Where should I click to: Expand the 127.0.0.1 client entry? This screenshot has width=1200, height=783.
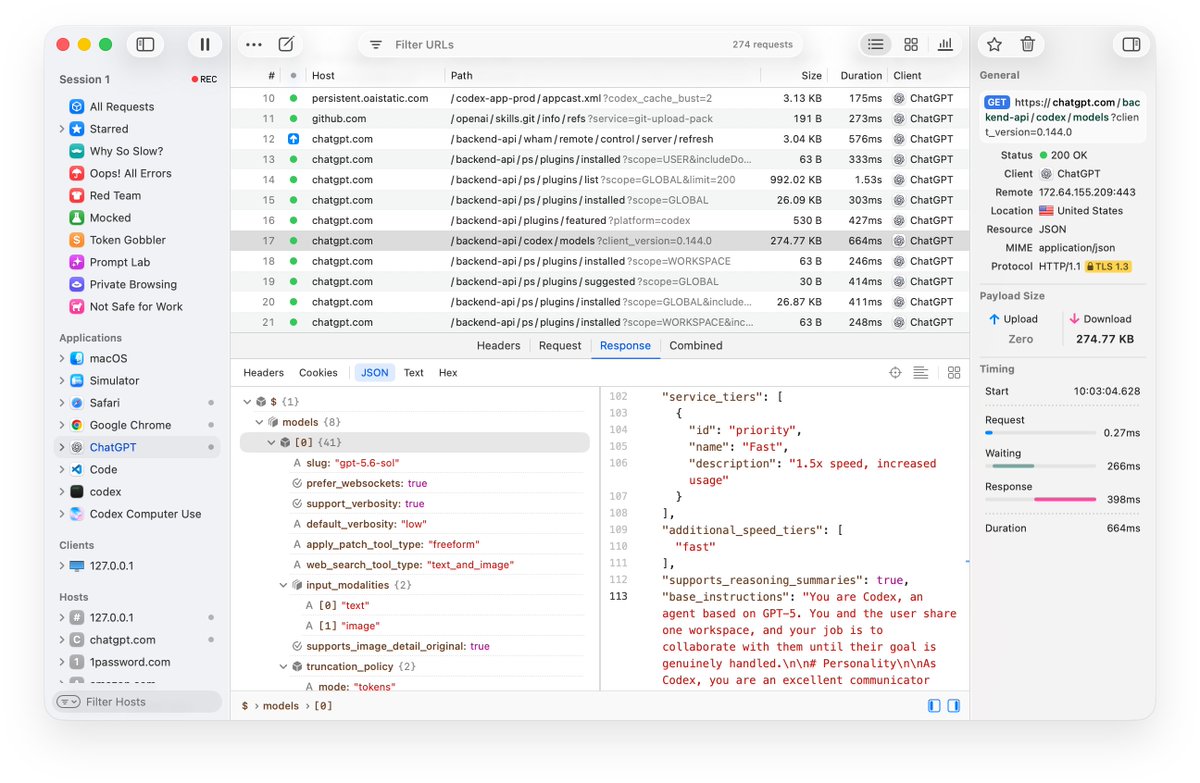(x=62, y=566)
